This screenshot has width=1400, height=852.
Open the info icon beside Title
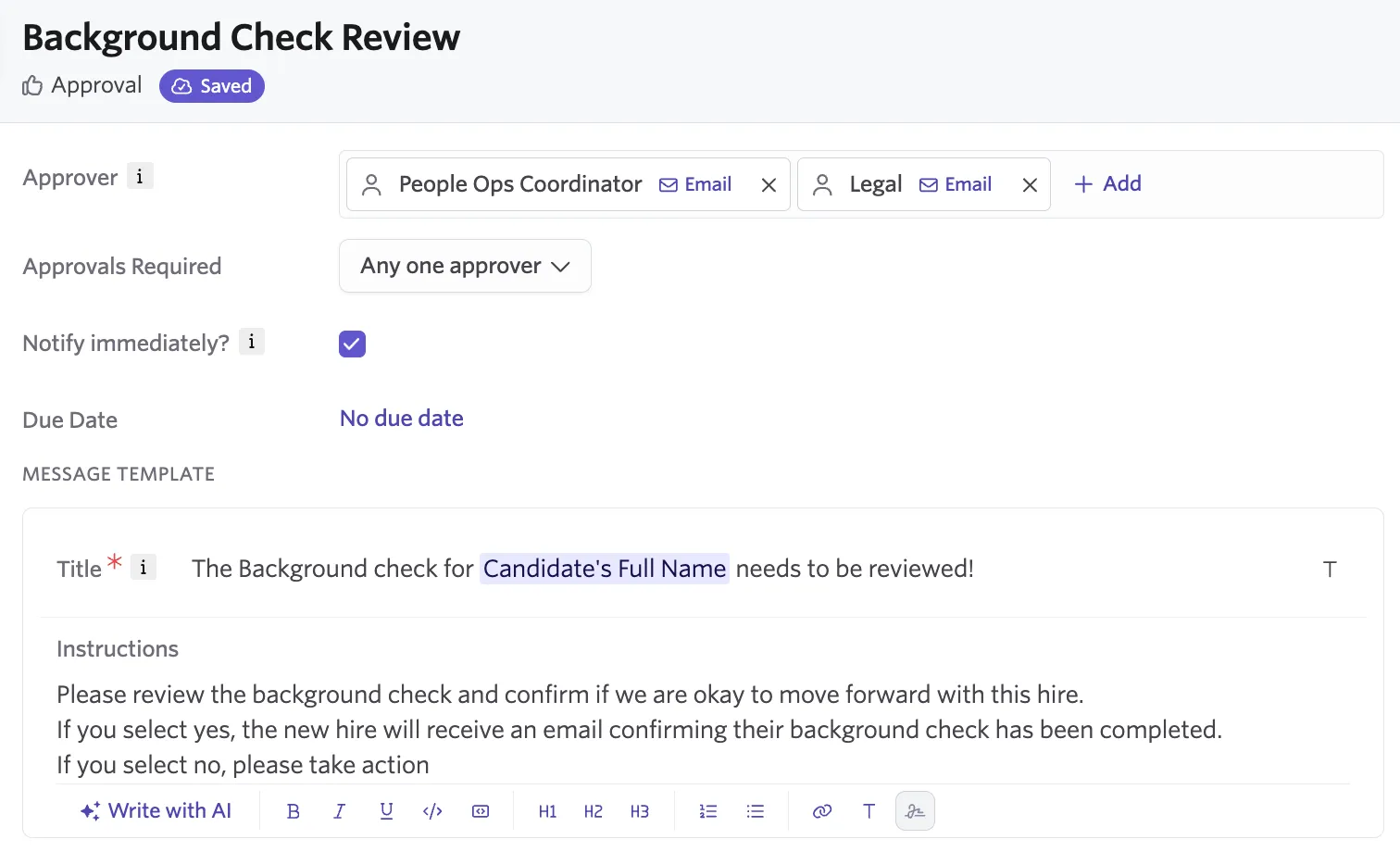(144, 567)
